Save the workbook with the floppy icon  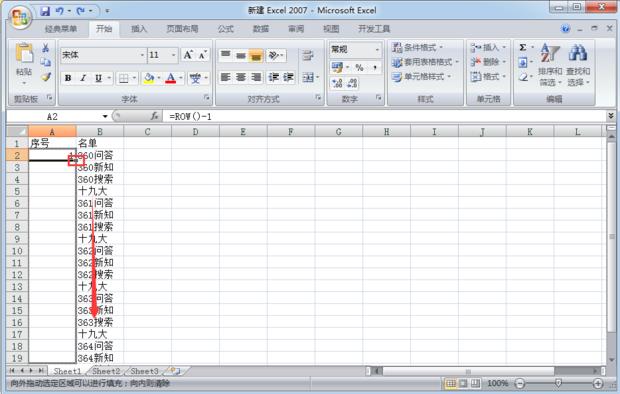click(x=45, y=11)
